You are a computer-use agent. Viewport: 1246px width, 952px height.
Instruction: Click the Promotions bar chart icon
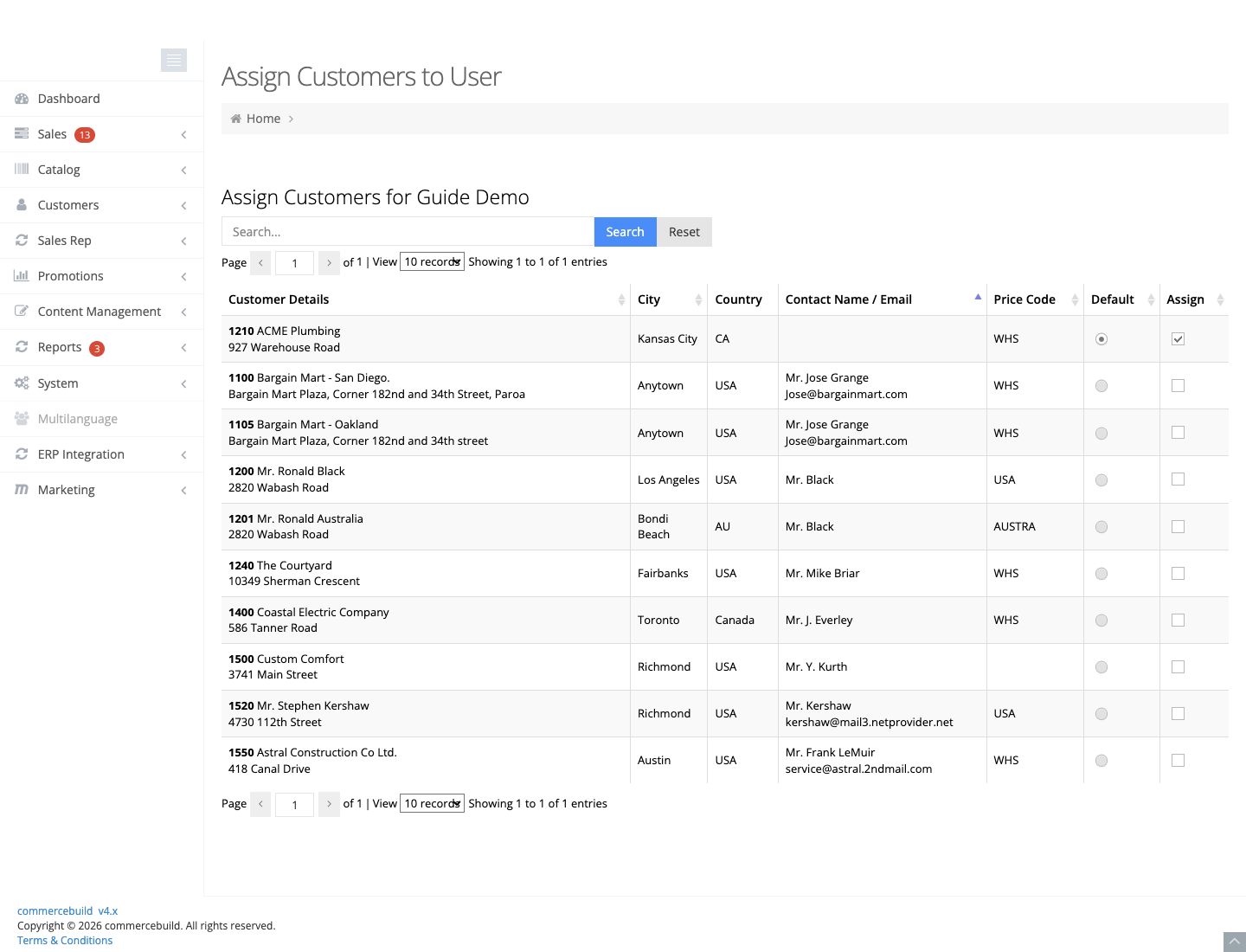click(22, 276)
